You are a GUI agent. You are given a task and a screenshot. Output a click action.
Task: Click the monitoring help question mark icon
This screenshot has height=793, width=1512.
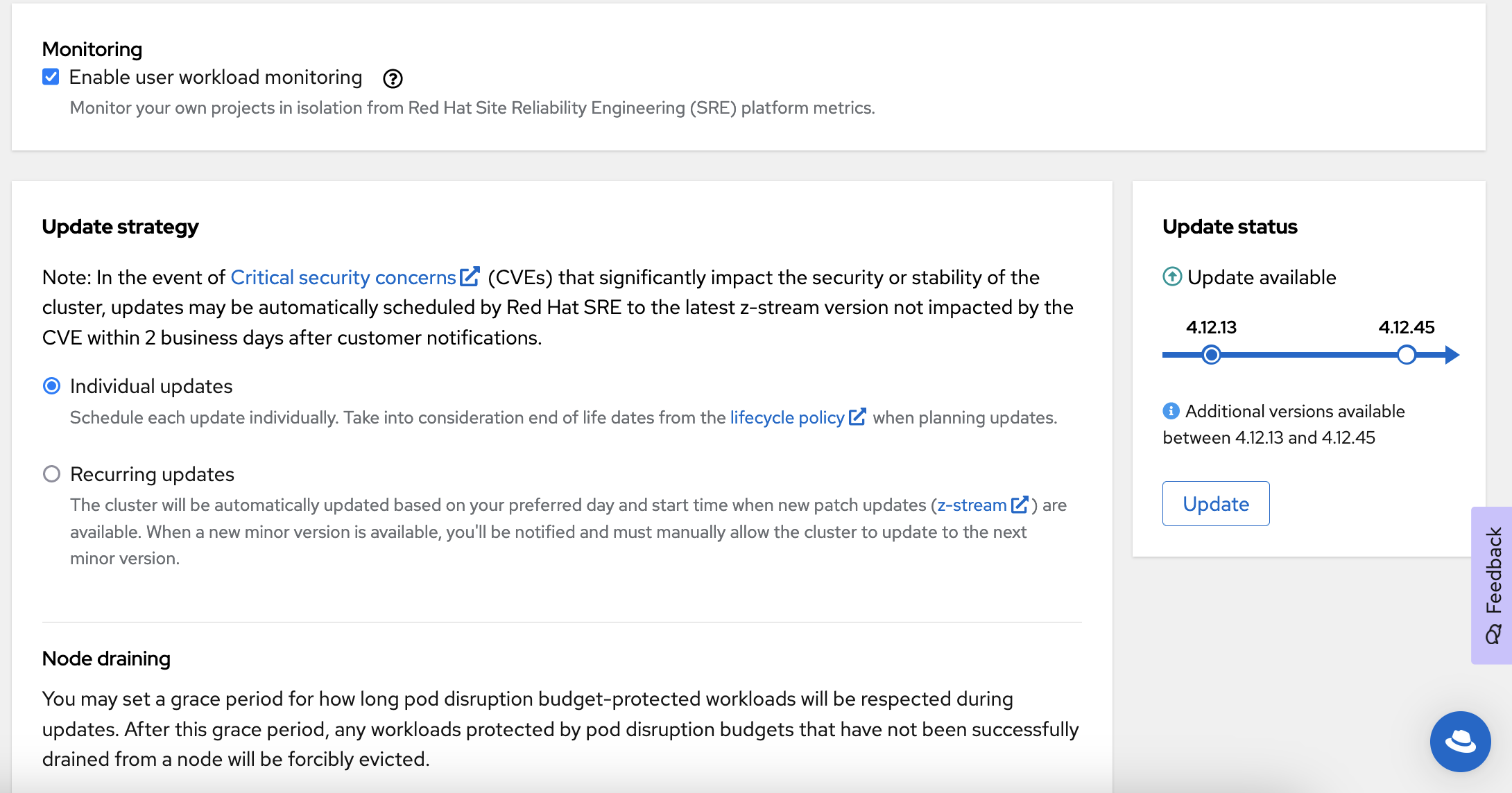(x=393, y=79)
